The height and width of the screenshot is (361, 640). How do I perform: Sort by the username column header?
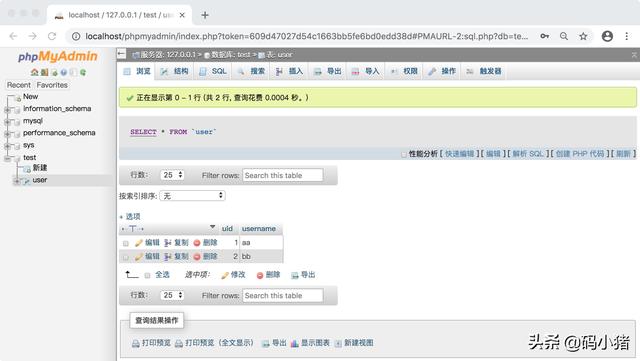(x=259, y=229)
